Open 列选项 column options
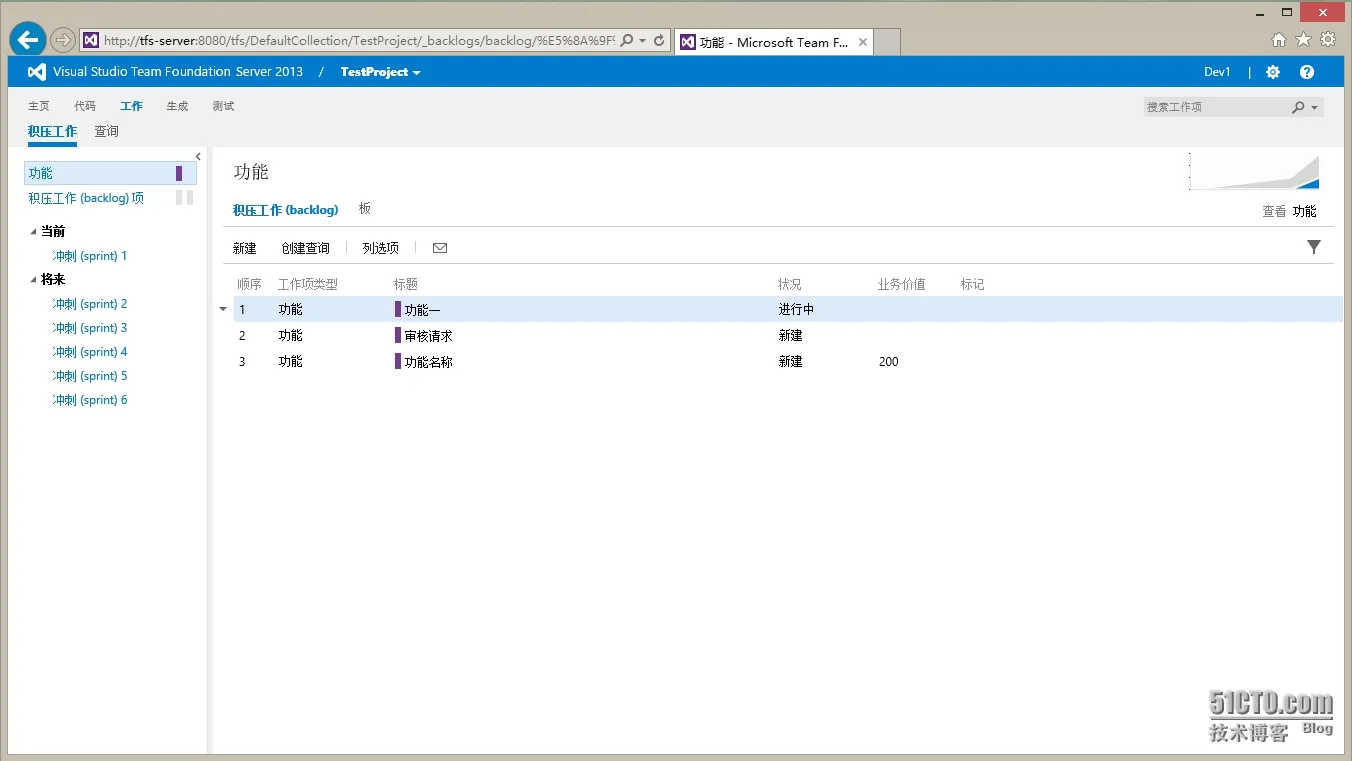1352x761 pixels. [x=381, y=248]
